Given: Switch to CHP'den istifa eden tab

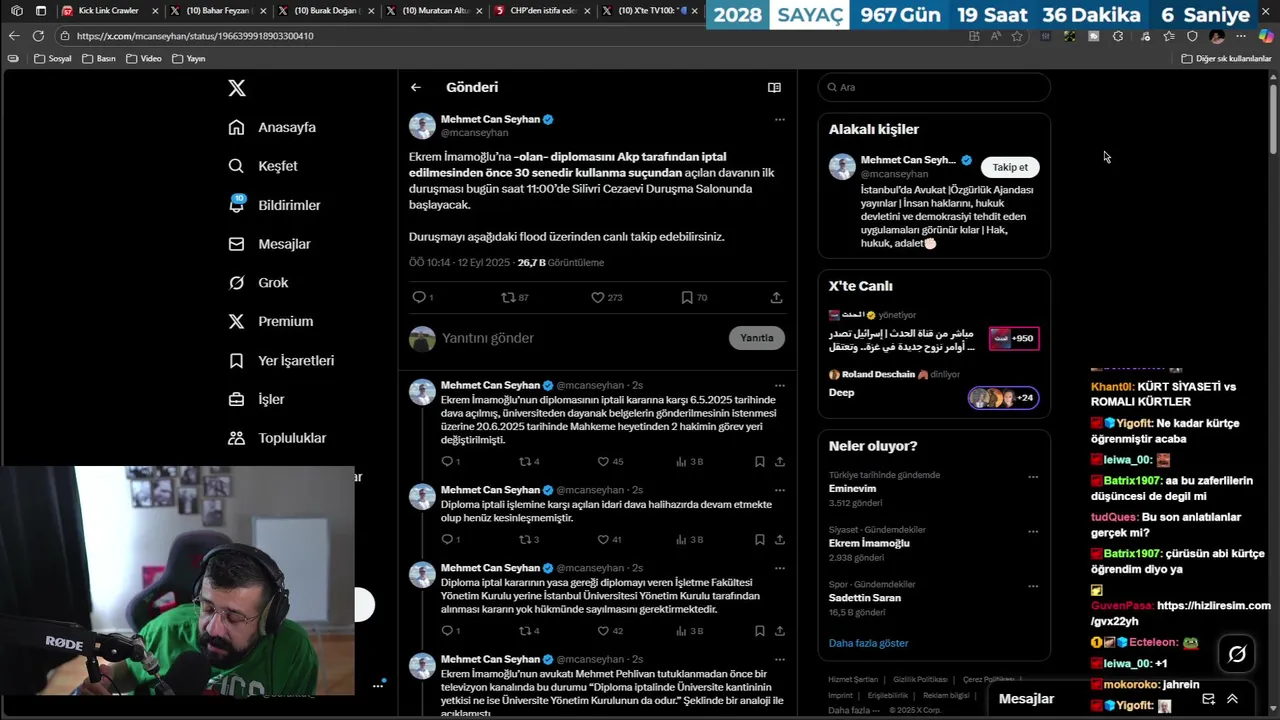Looking at the screenshot, I should coord(541,11).
